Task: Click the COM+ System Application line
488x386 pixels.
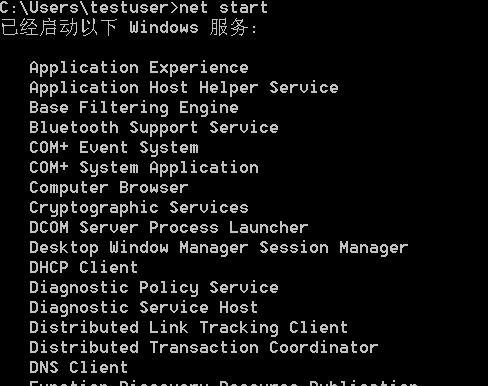Action: coord(144,168)
